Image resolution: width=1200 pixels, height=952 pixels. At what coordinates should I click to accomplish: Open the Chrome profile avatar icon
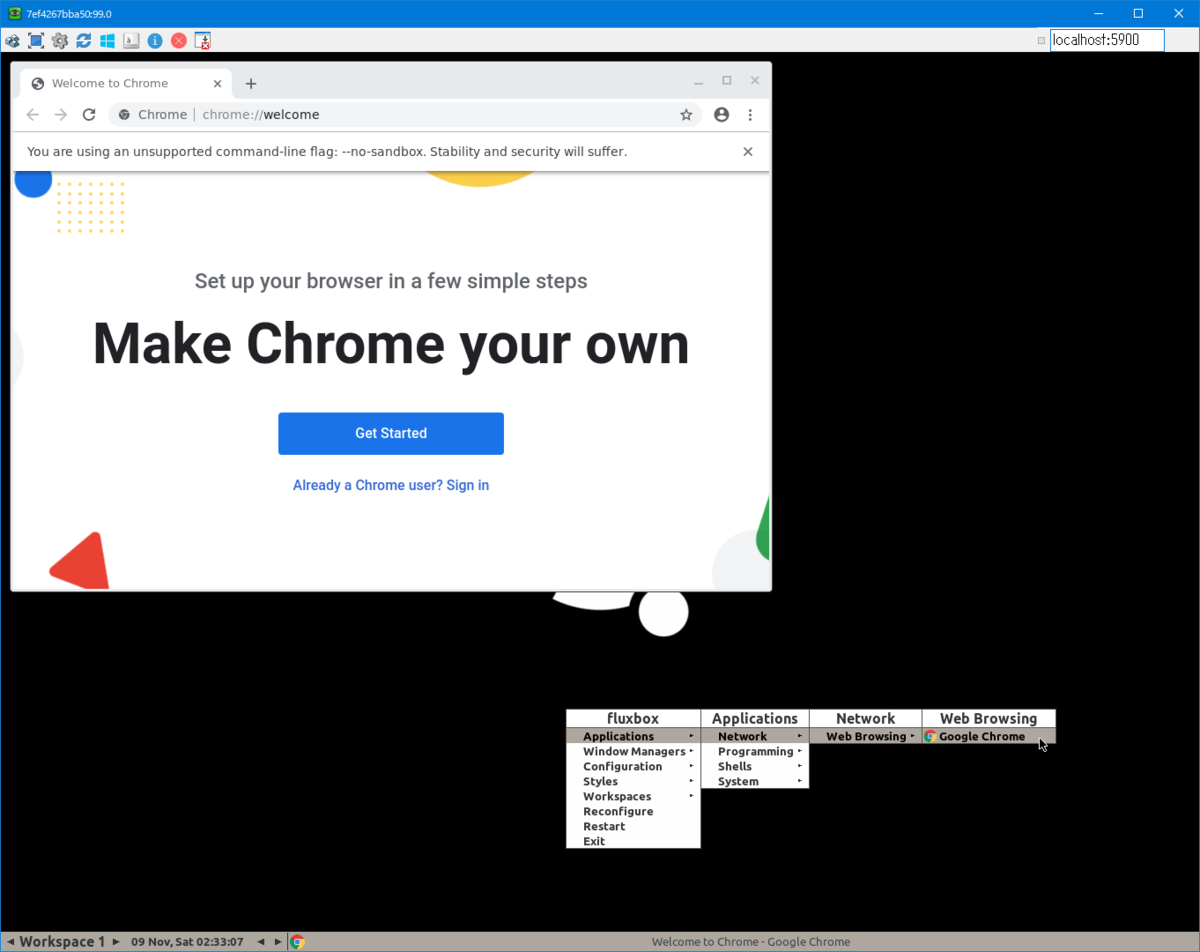(x=722, y=115)
